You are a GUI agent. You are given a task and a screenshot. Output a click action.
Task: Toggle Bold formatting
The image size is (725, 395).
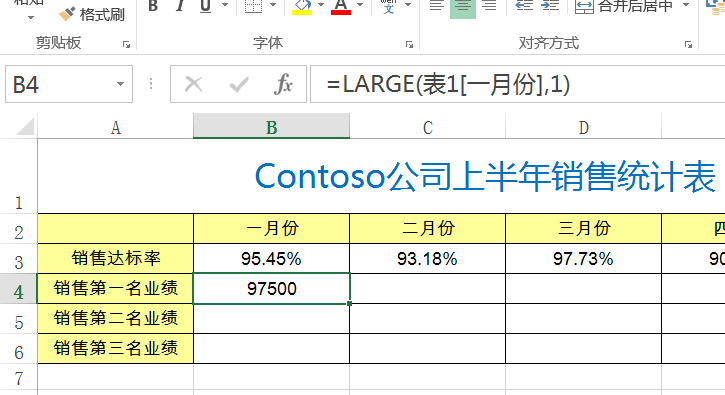153,6
